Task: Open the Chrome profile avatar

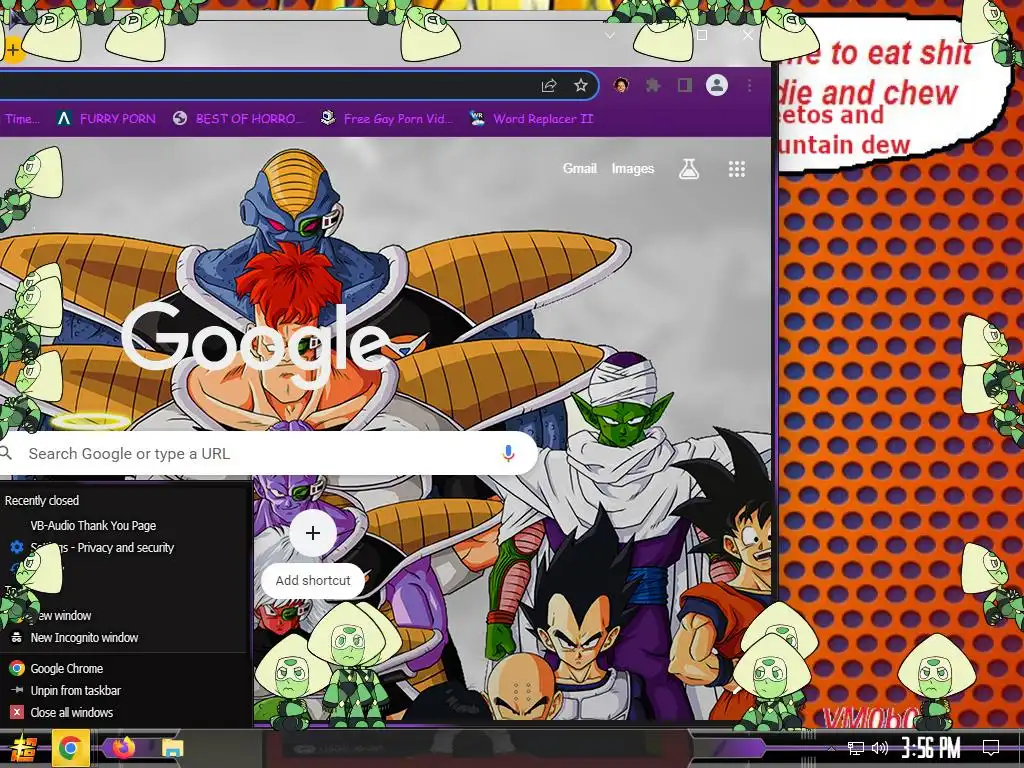Action: point(716,85)
